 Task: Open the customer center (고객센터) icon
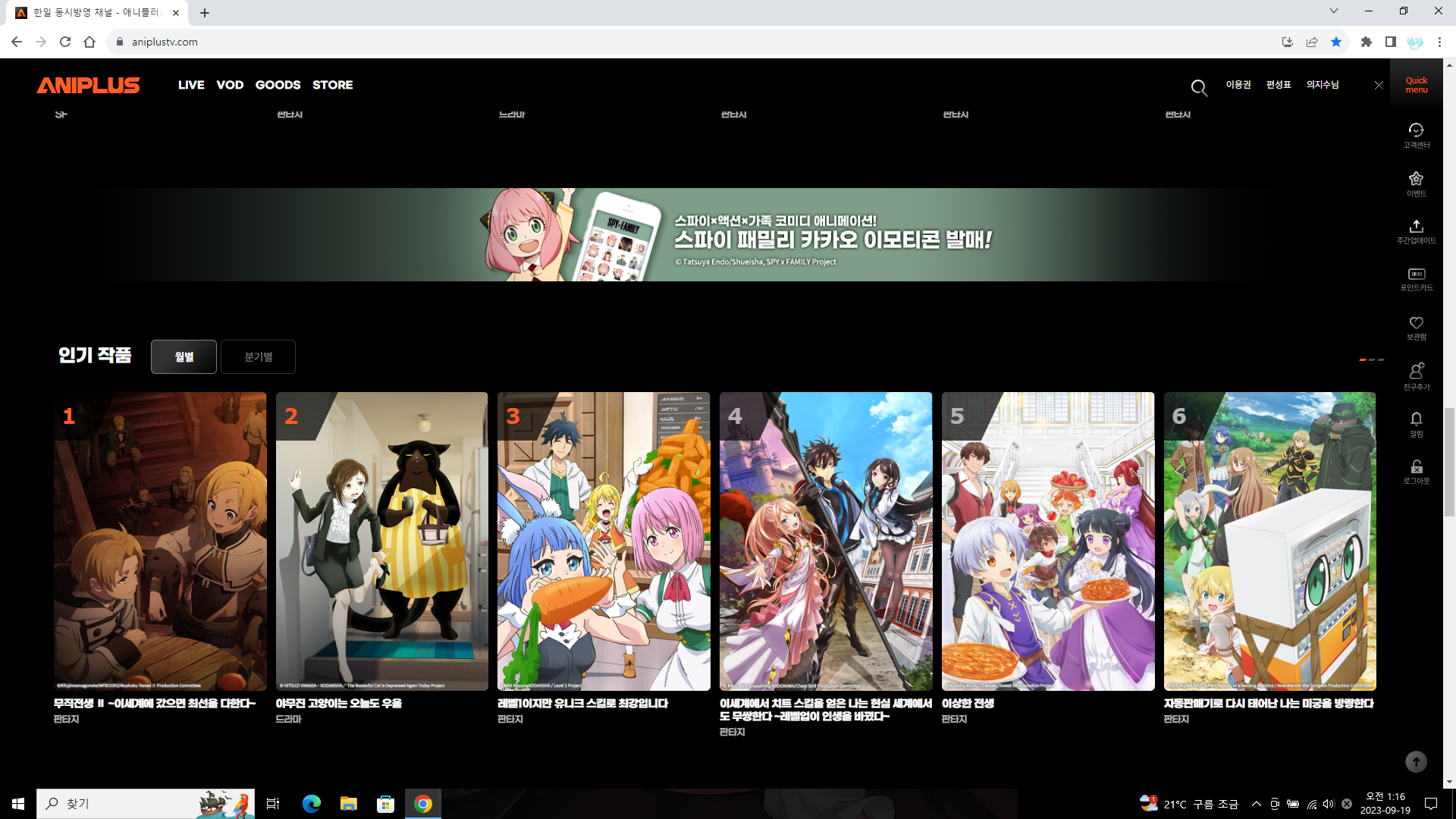[x=1416, y=135]
